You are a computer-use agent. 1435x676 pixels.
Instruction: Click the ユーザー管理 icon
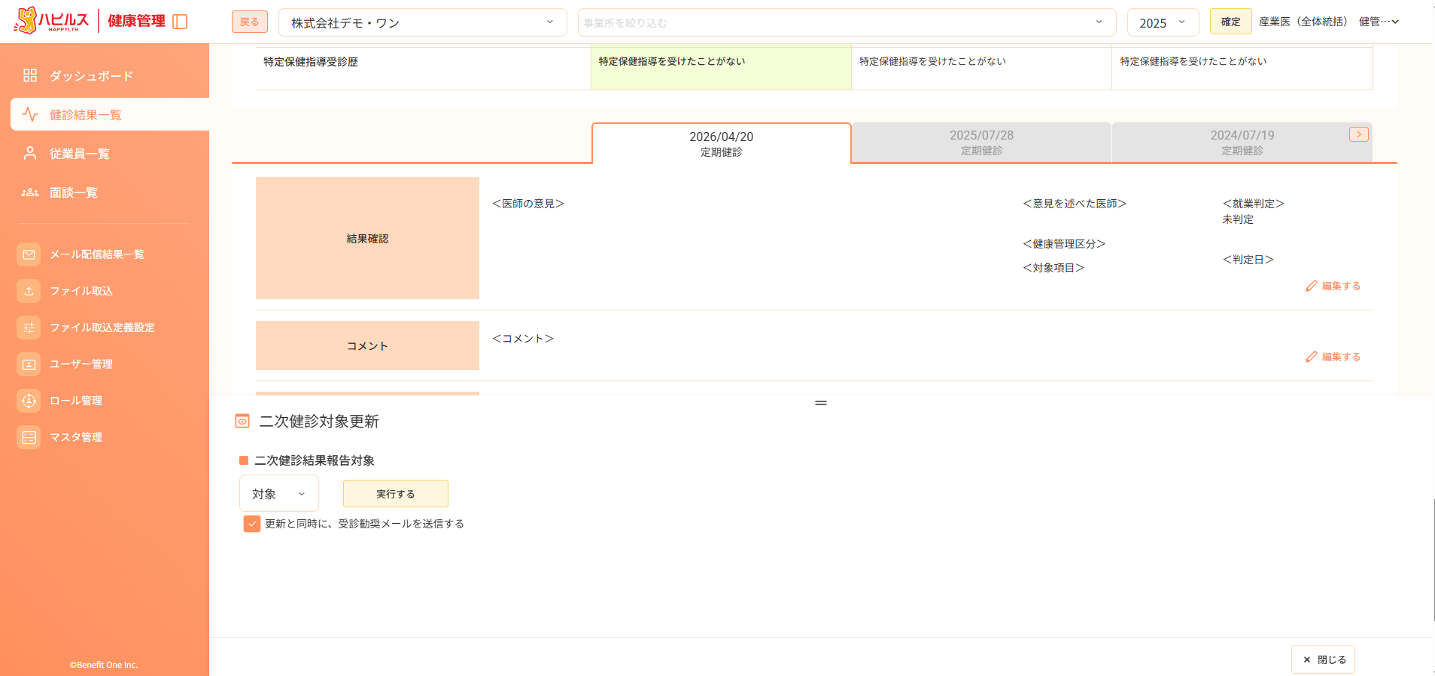(29, 364)
